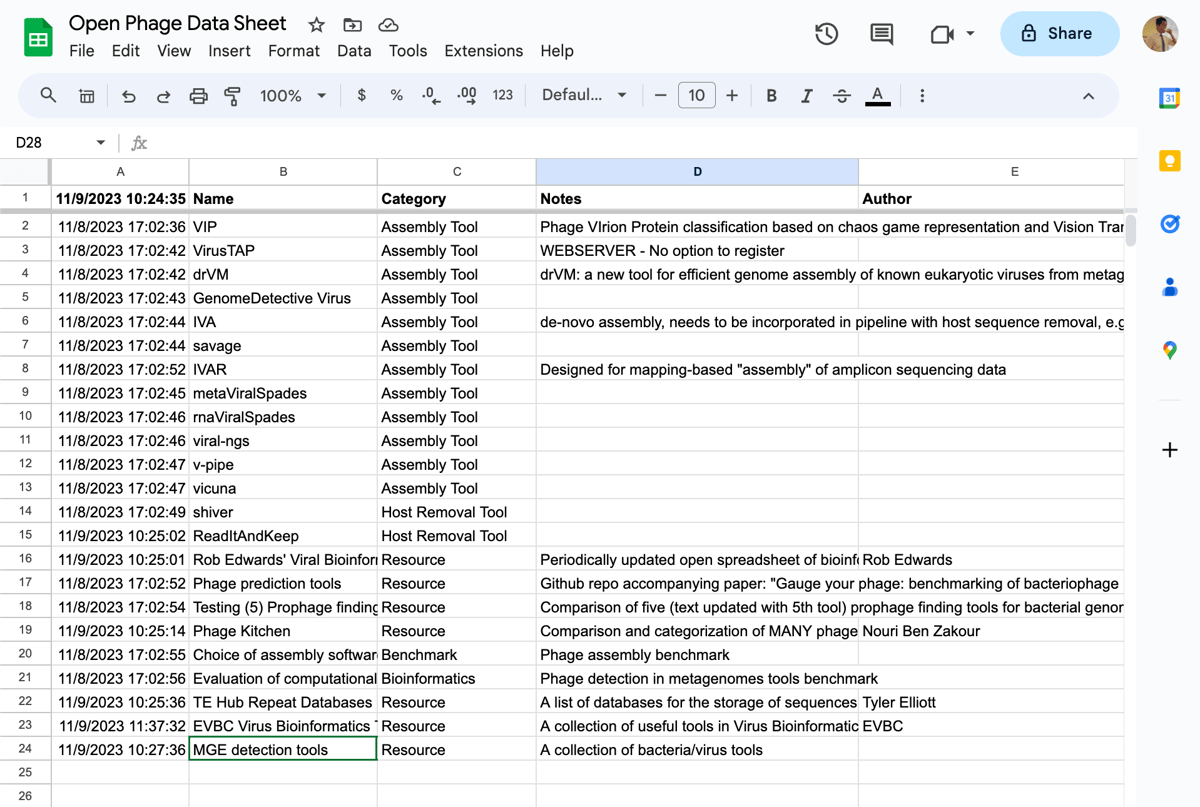The height and width of the screenshot is (807, 1200).
Task: Collapse the menus chevron
Action: click(x=1088, y=96)
